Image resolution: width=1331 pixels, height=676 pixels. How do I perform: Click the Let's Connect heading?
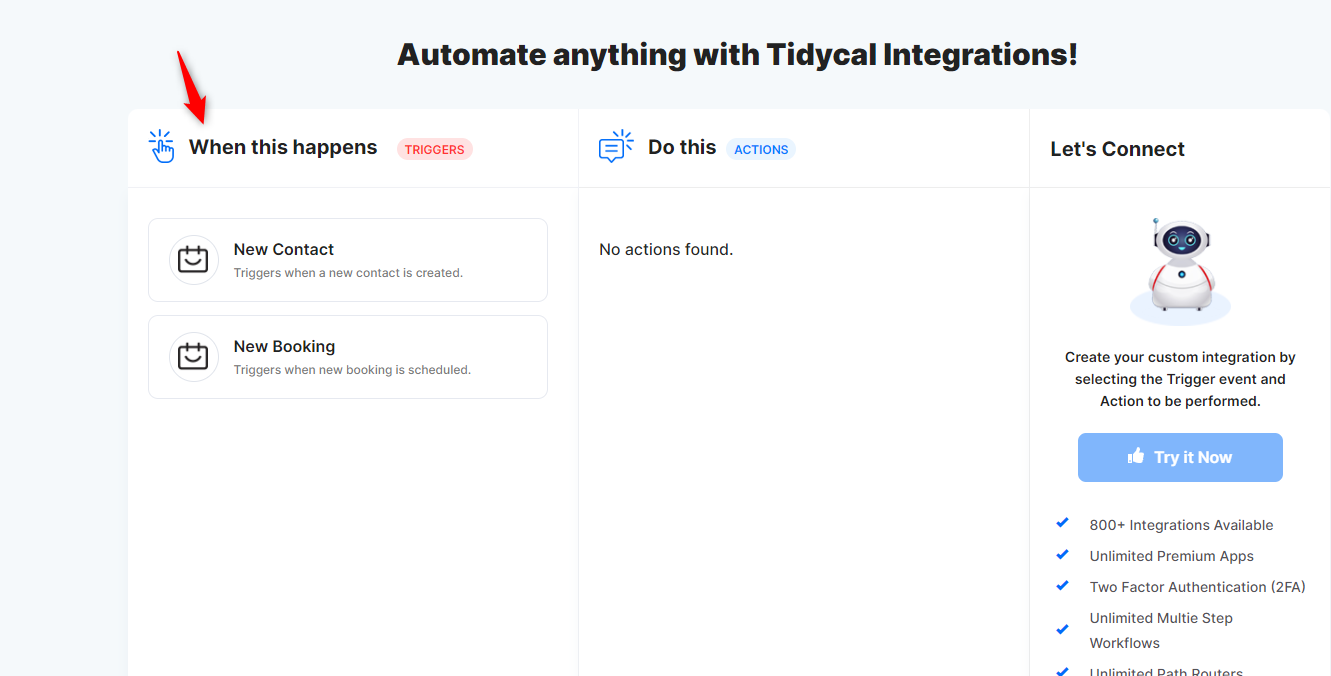point(1117,149)
